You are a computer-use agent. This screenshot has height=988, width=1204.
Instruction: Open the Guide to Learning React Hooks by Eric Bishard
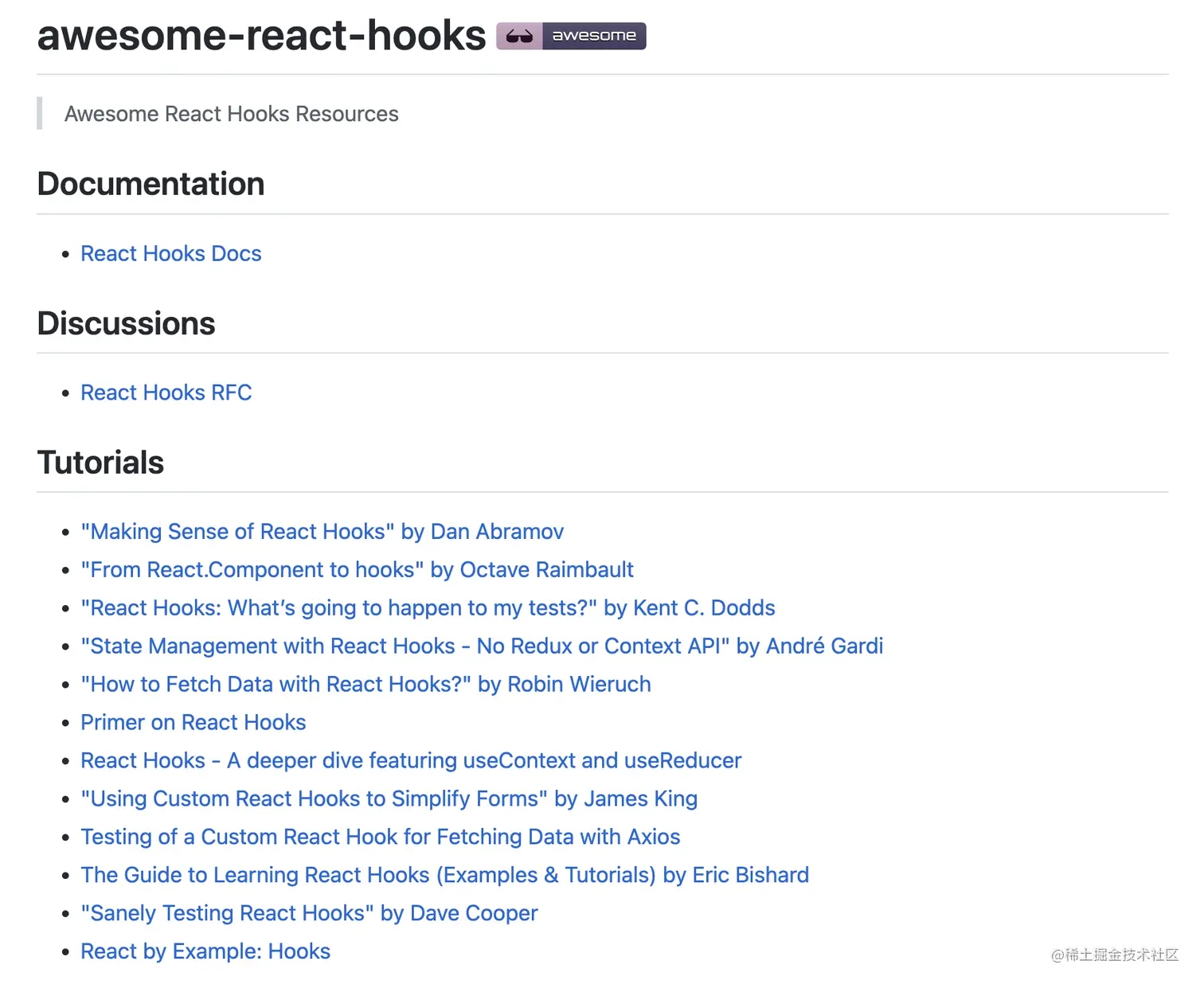coord(445,875)
